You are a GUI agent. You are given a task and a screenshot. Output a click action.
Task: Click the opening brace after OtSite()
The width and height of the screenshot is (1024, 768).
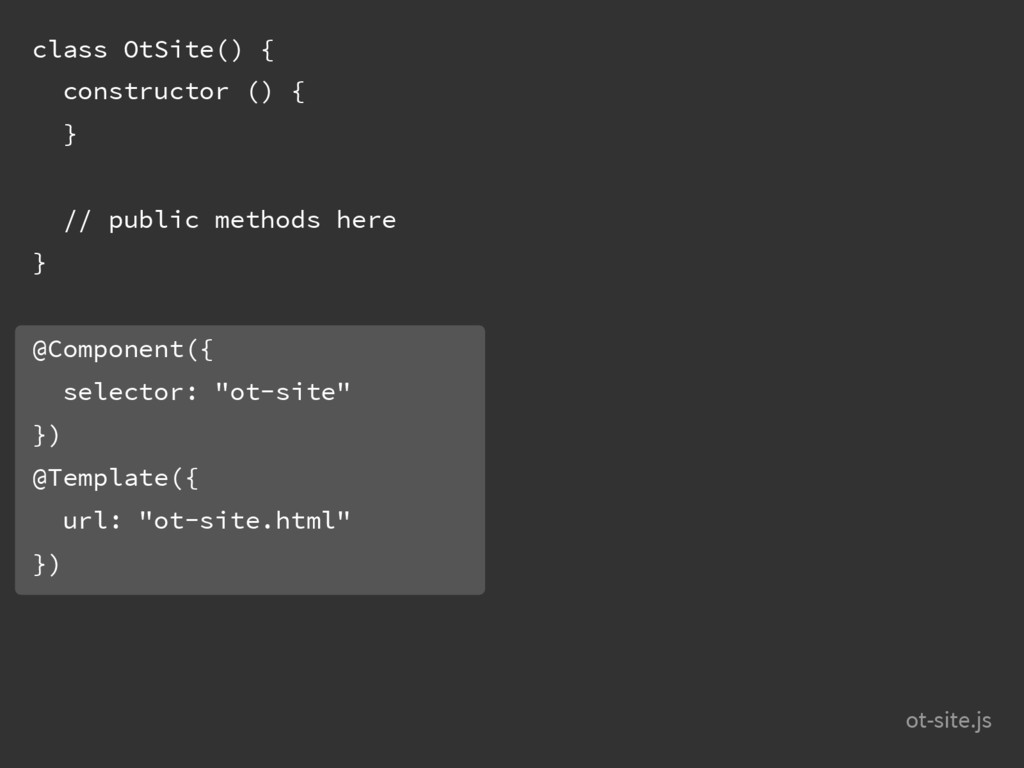267,50
